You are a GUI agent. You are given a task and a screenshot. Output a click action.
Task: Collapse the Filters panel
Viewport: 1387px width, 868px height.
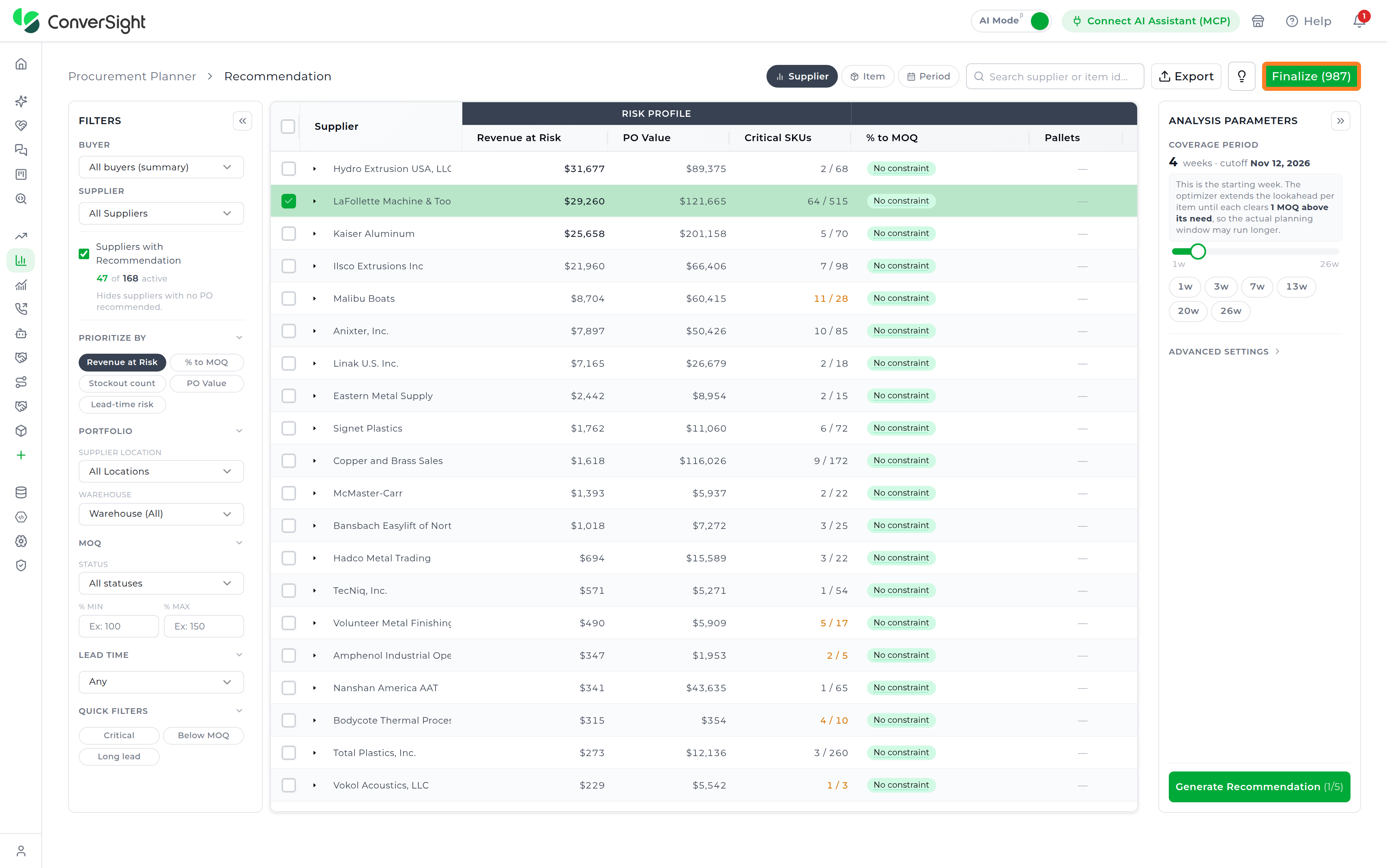[x=243, y=120]
